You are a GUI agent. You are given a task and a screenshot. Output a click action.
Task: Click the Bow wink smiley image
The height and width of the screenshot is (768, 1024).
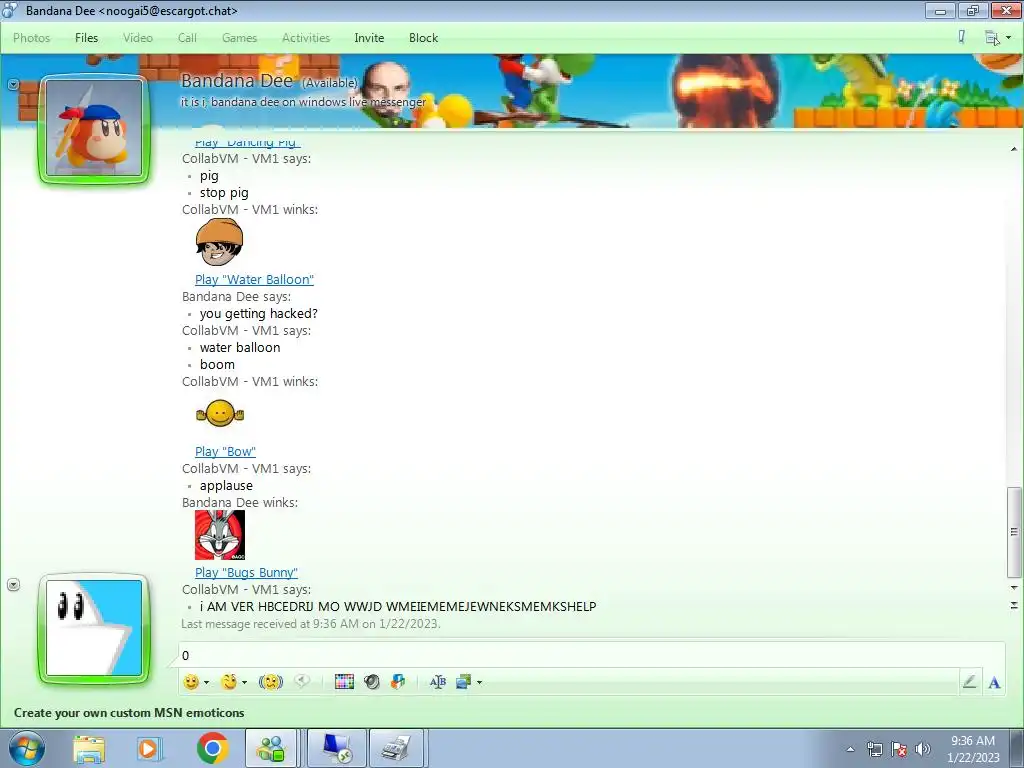(219, 413)
